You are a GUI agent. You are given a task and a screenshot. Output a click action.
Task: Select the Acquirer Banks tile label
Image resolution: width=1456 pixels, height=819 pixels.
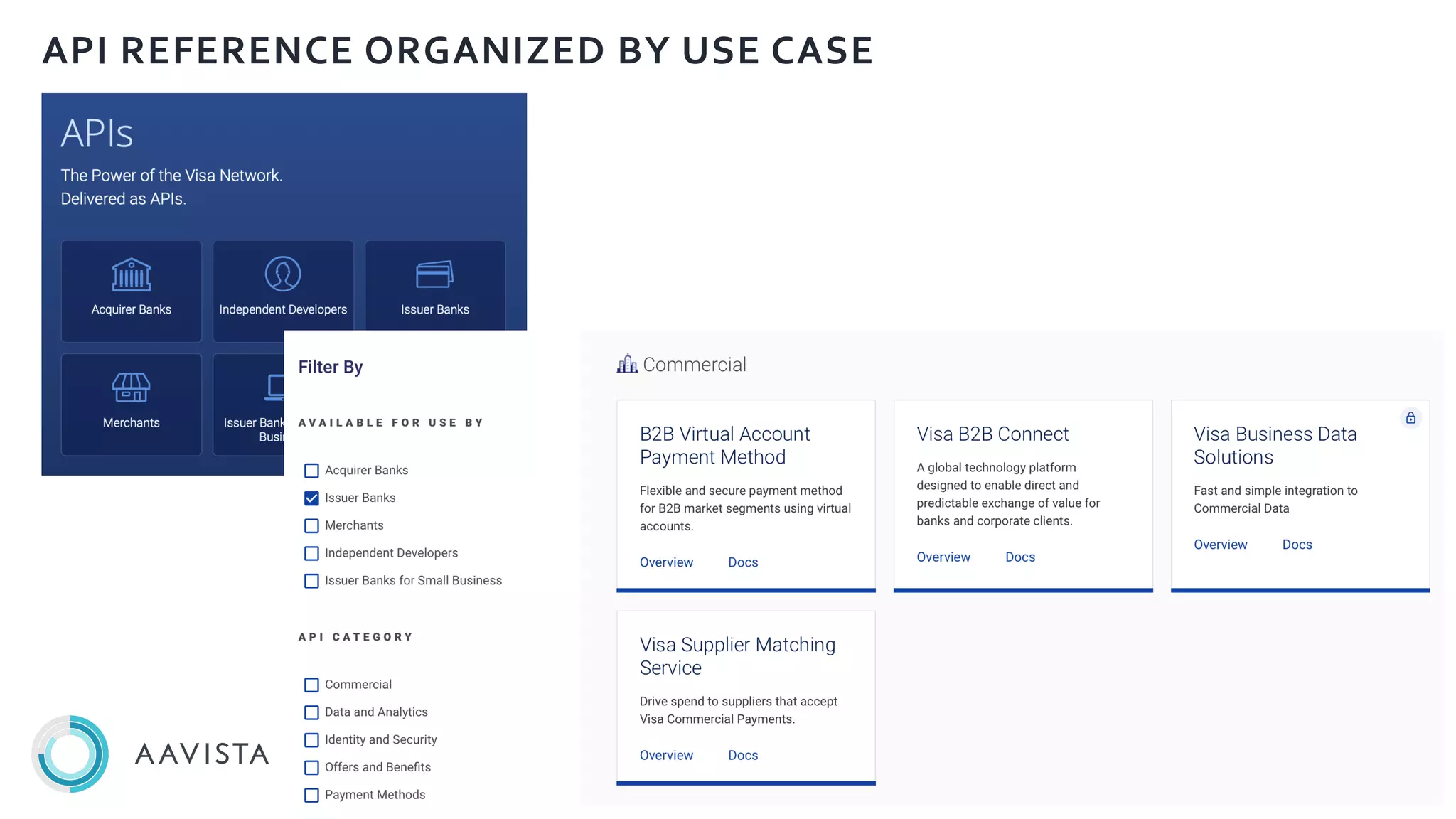click(x=132, y=309)
